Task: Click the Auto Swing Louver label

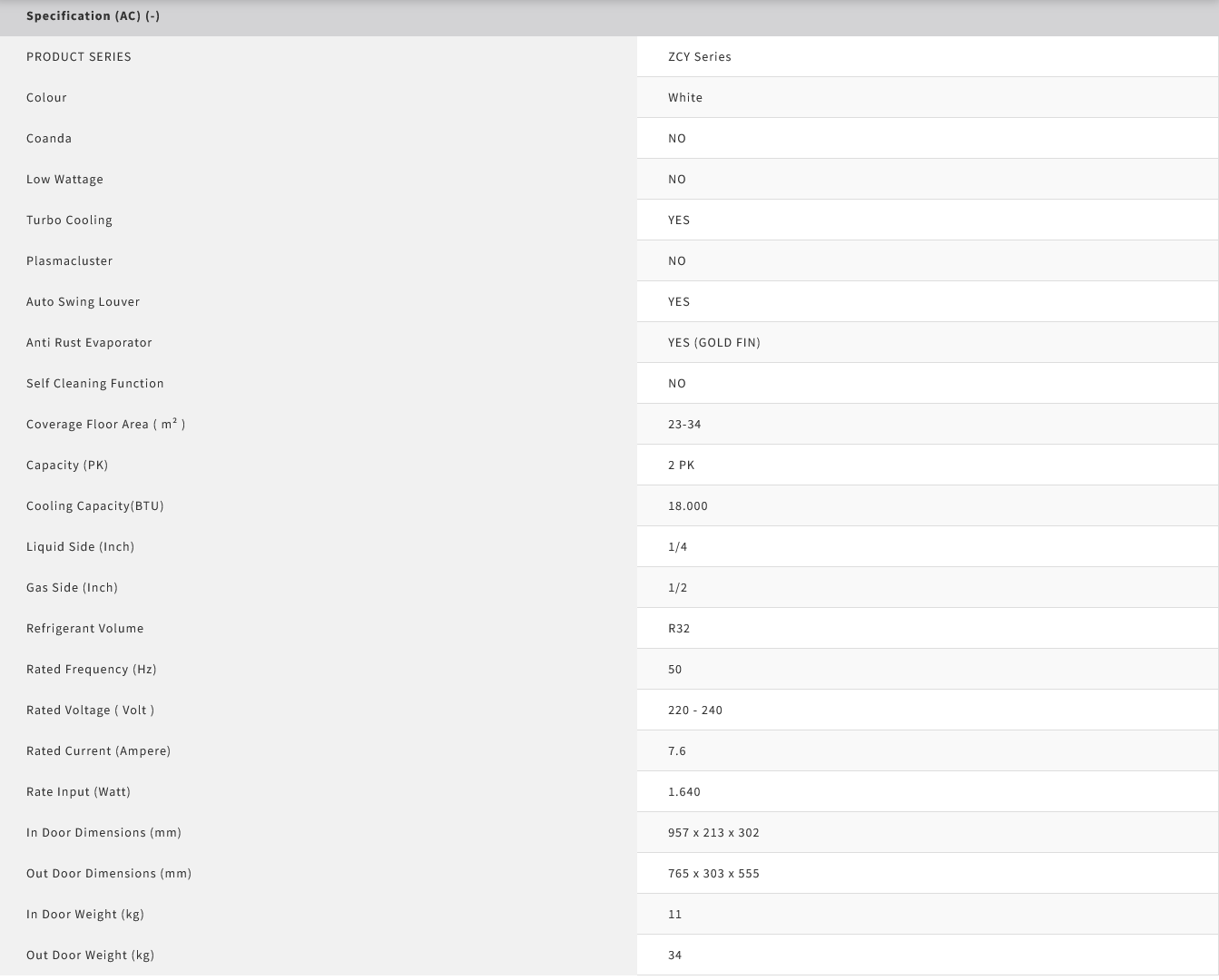Action: point(83,301)
